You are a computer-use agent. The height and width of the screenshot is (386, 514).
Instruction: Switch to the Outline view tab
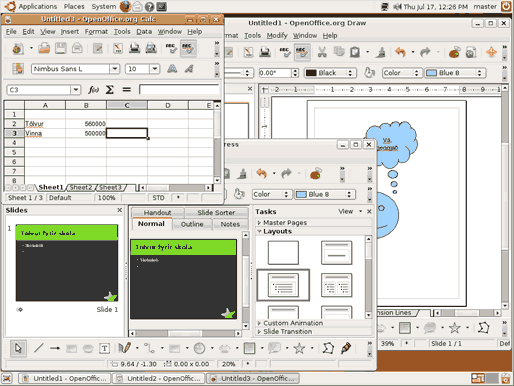[x=192, y=224]
